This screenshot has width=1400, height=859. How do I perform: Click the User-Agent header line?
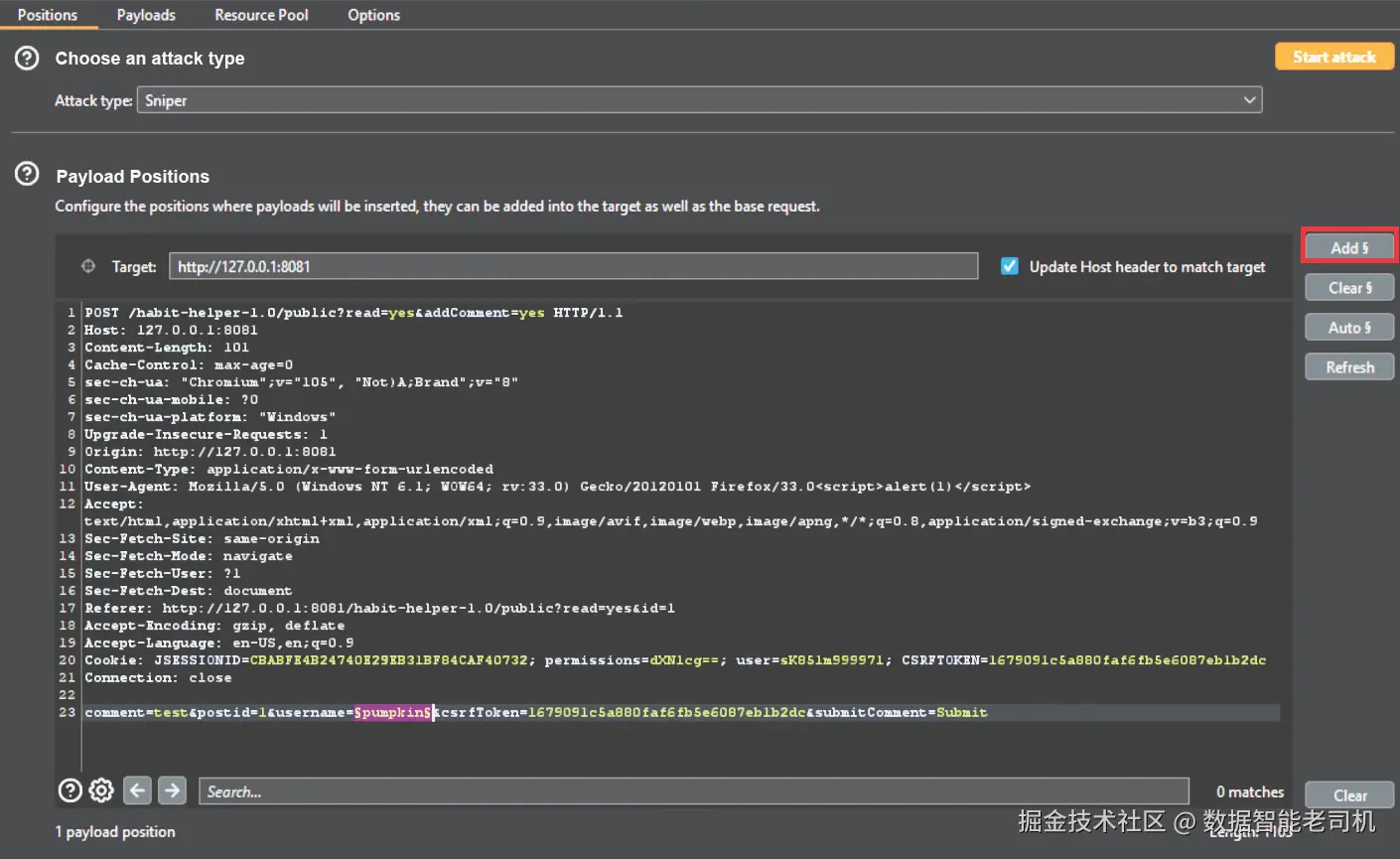tap(557, 487)
